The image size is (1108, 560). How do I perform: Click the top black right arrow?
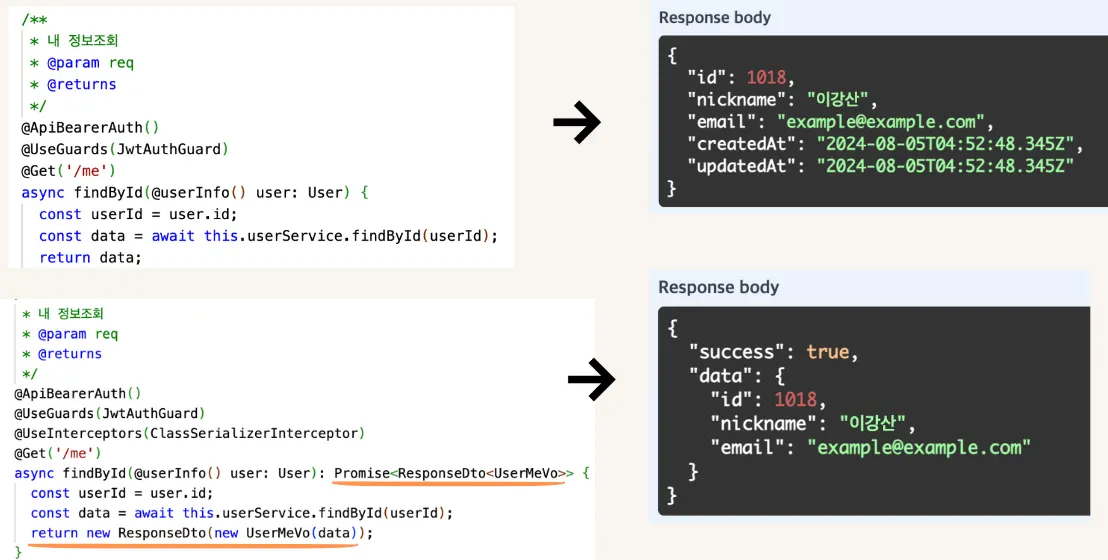[576, 123]
